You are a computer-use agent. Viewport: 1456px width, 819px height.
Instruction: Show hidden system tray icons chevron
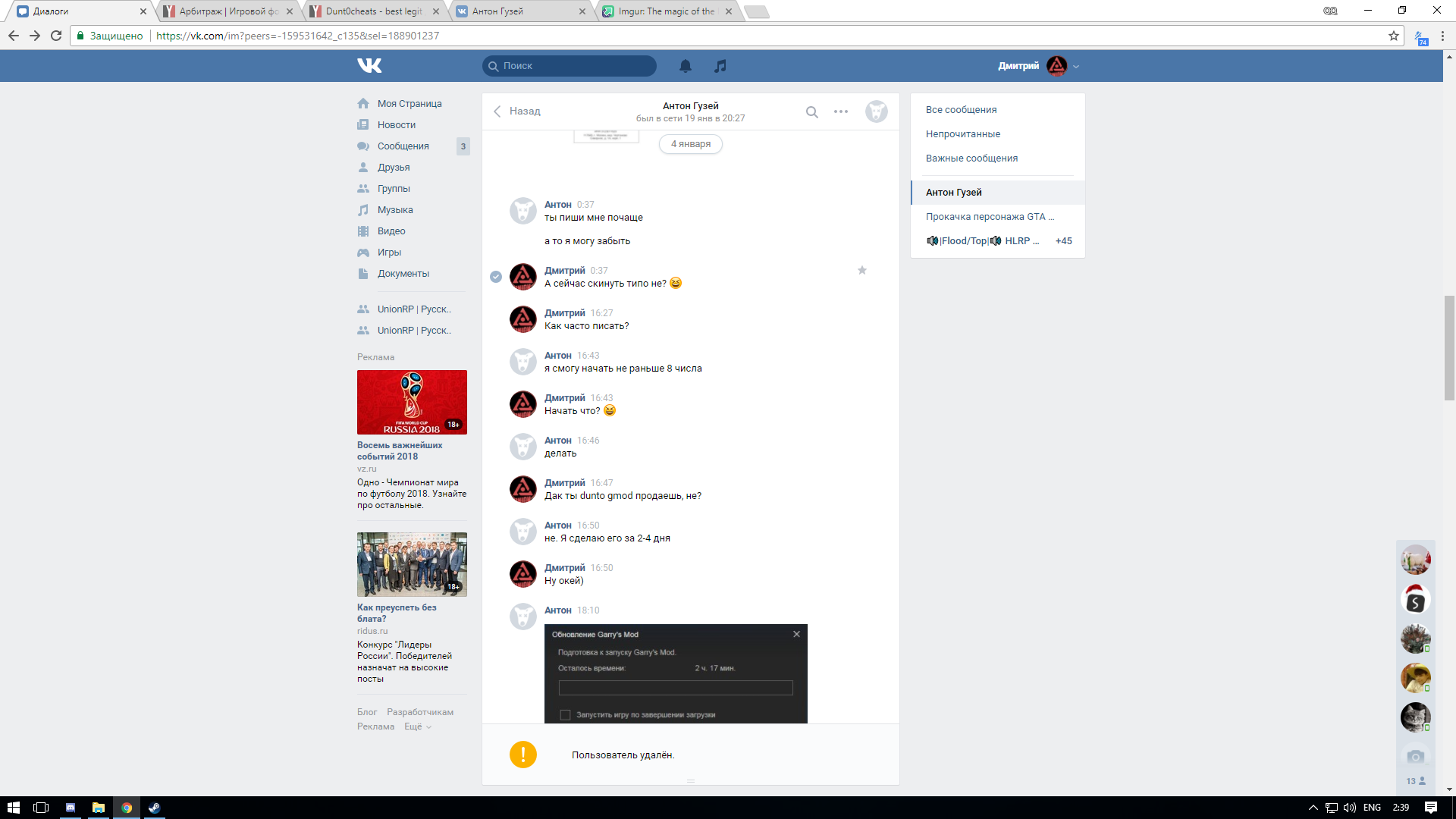point(1313,808)
